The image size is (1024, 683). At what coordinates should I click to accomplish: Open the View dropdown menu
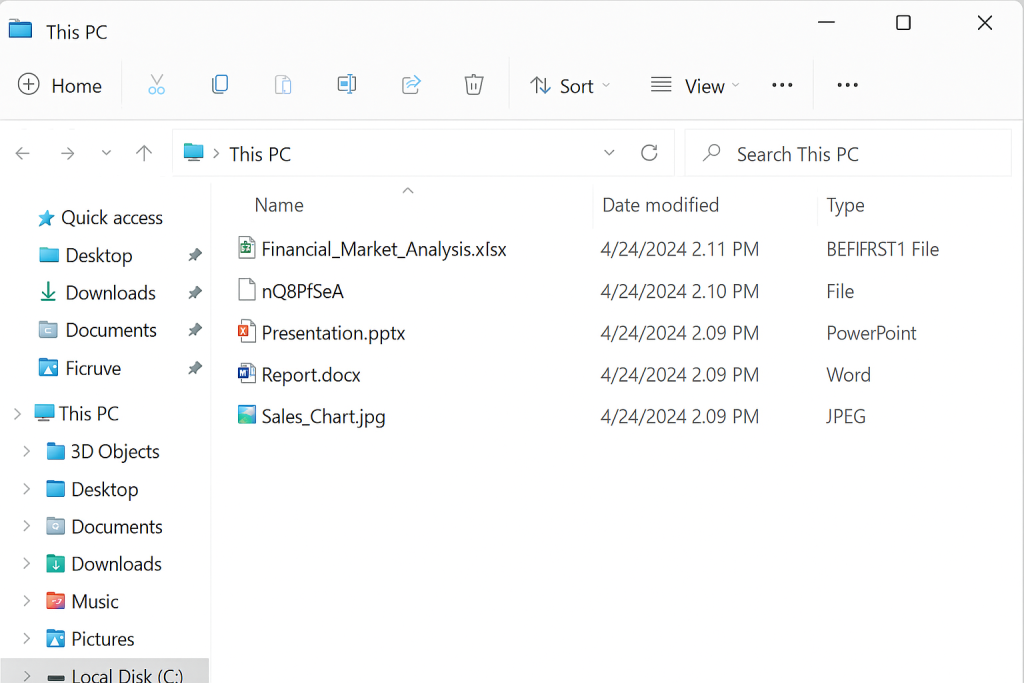coord(695,86)
